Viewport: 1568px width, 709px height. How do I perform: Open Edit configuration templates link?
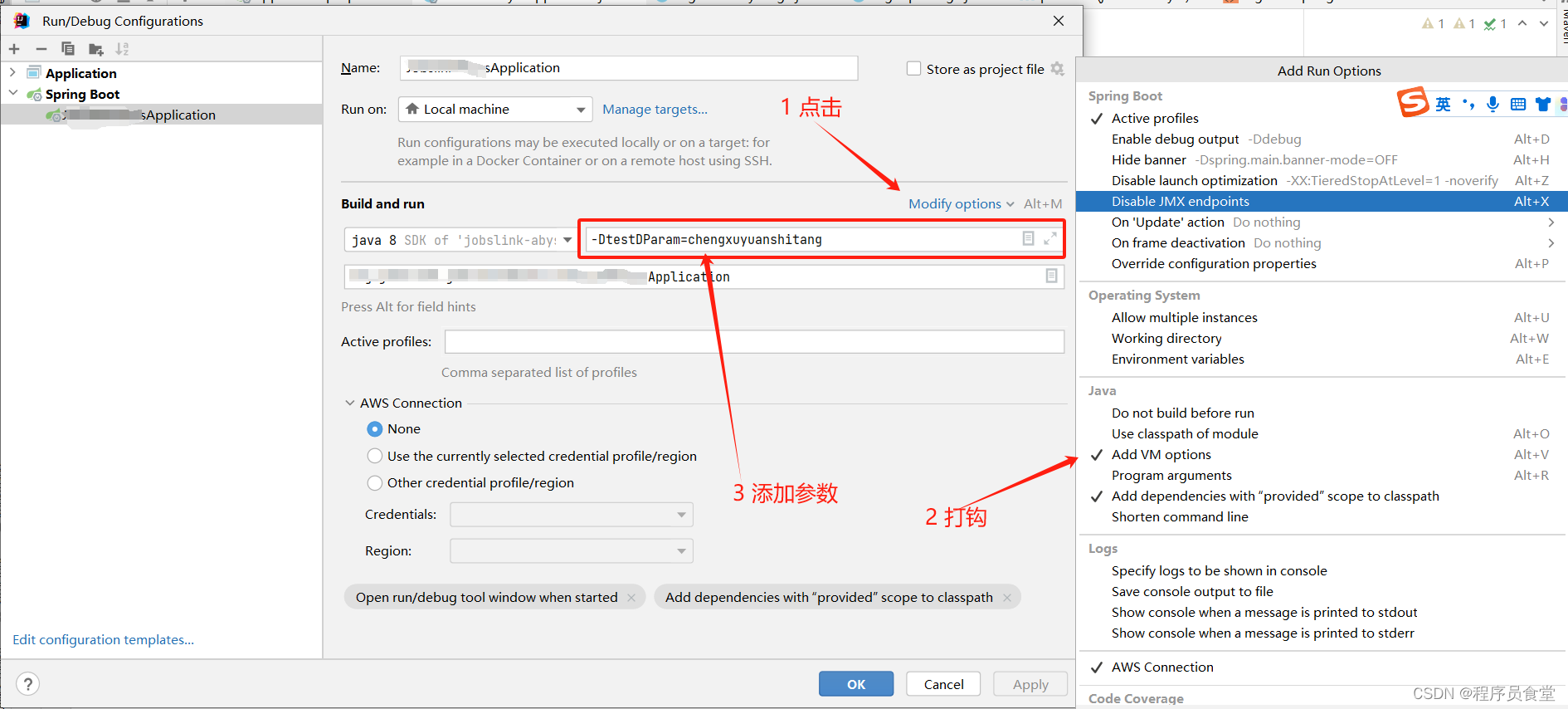click(103, 639)
